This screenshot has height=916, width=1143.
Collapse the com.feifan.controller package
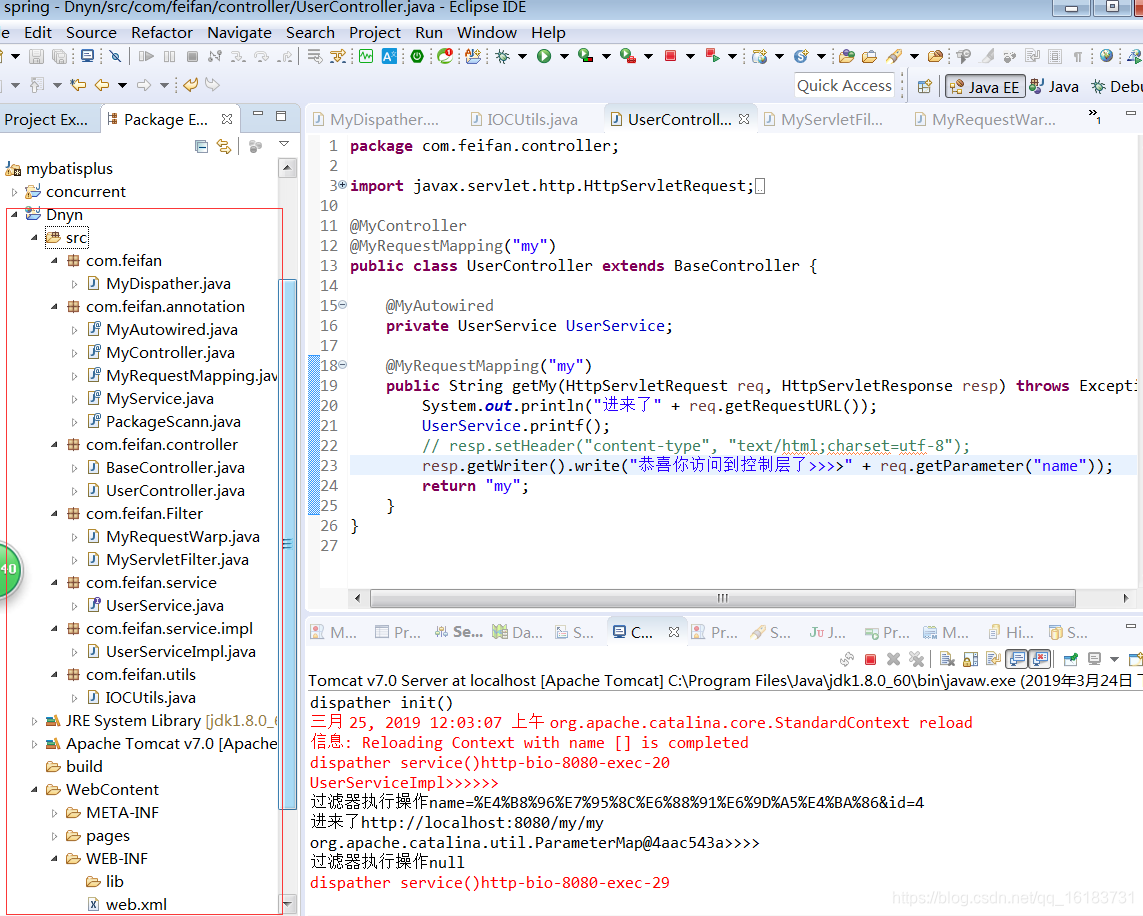tap(54, 445)
